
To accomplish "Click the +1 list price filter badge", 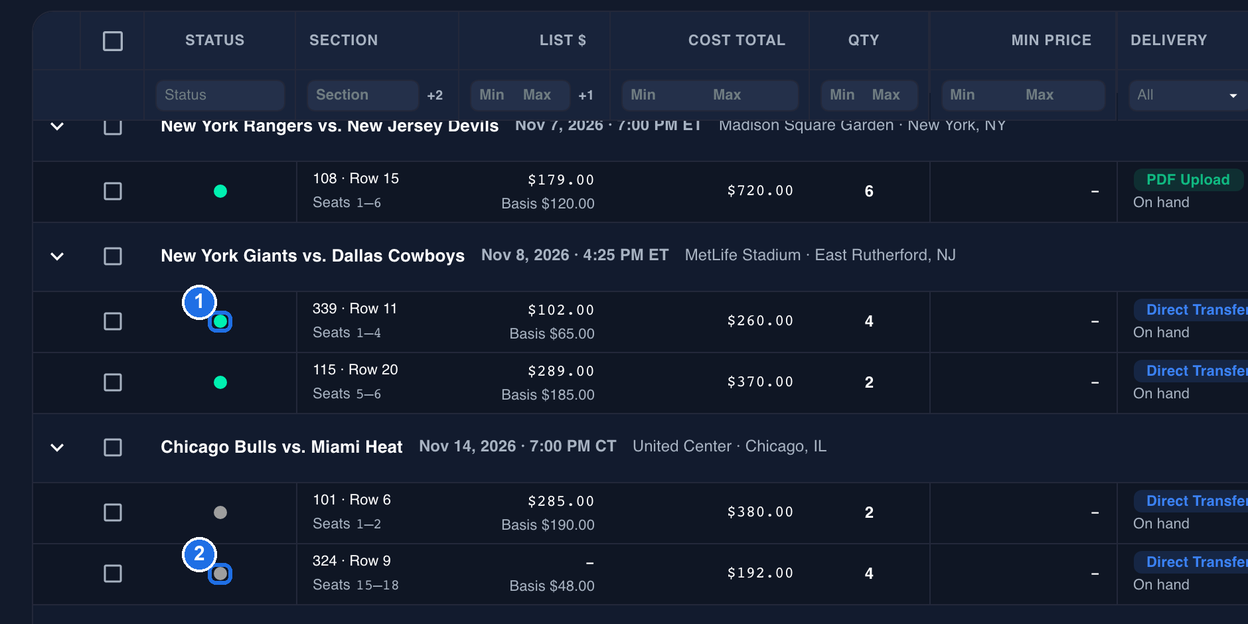I will pyautogui.click(x=586, y=95).
